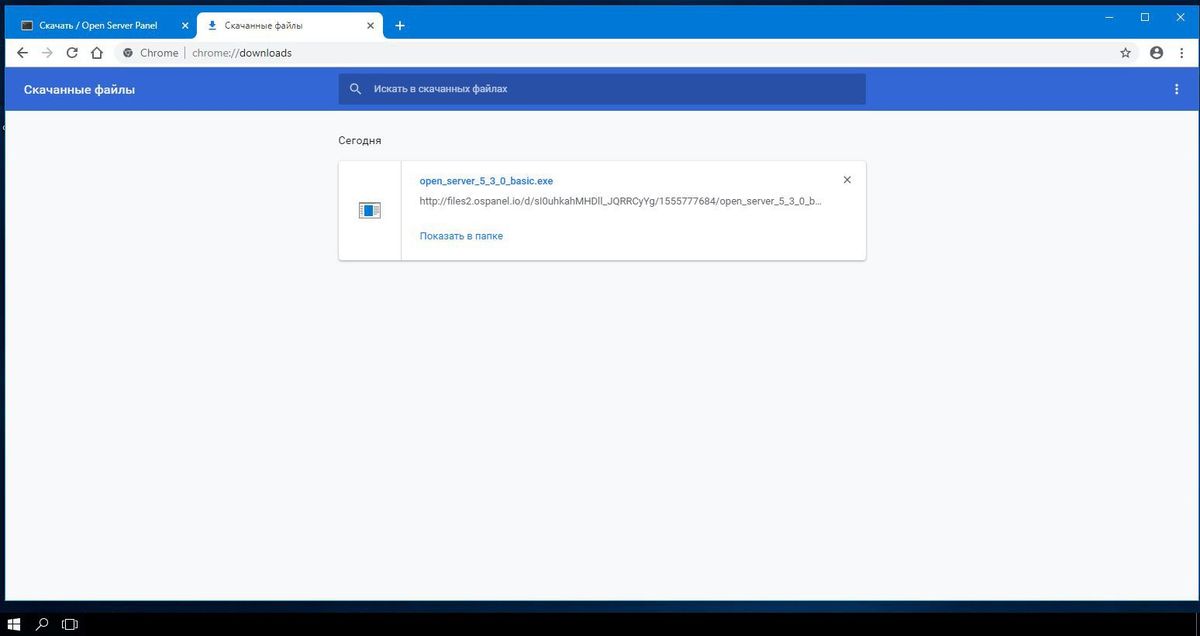The width and height of the screenshot is (1200, 636).
Task: Open the Chrome profile avatar icon
Action: coord(1157,53)
